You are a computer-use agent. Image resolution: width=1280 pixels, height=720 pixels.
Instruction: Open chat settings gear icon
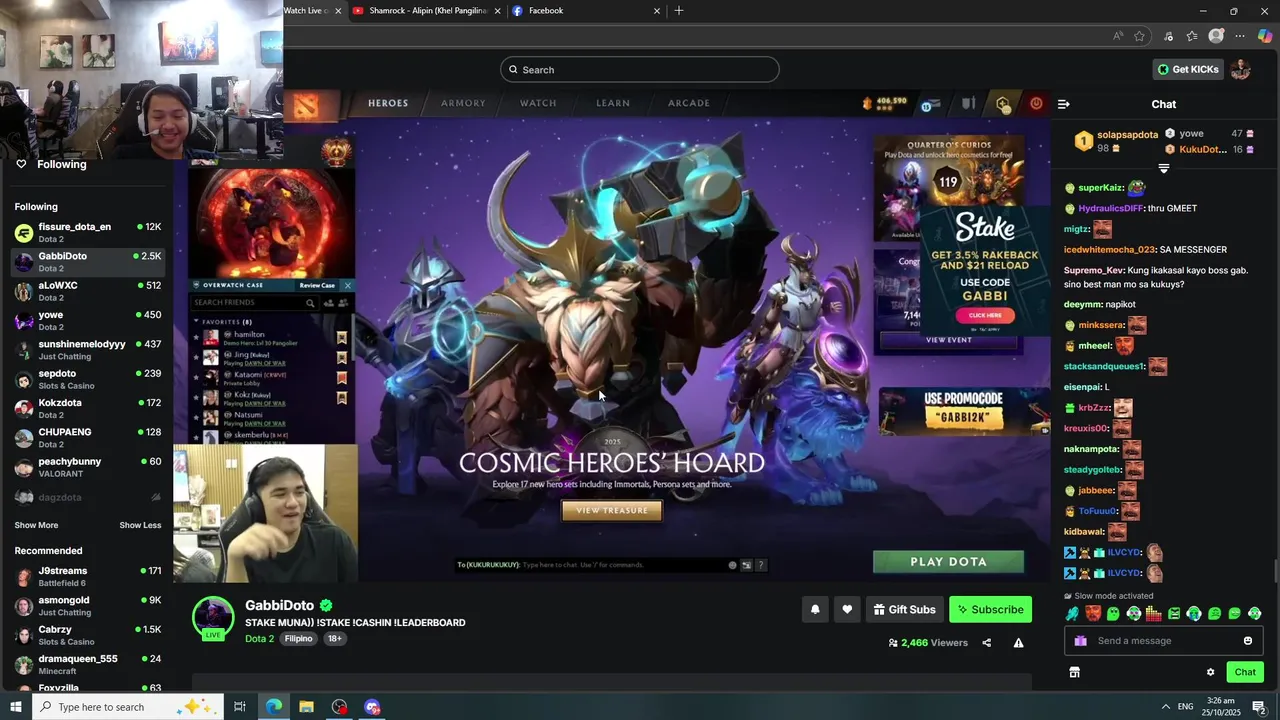click(1210, 672)
